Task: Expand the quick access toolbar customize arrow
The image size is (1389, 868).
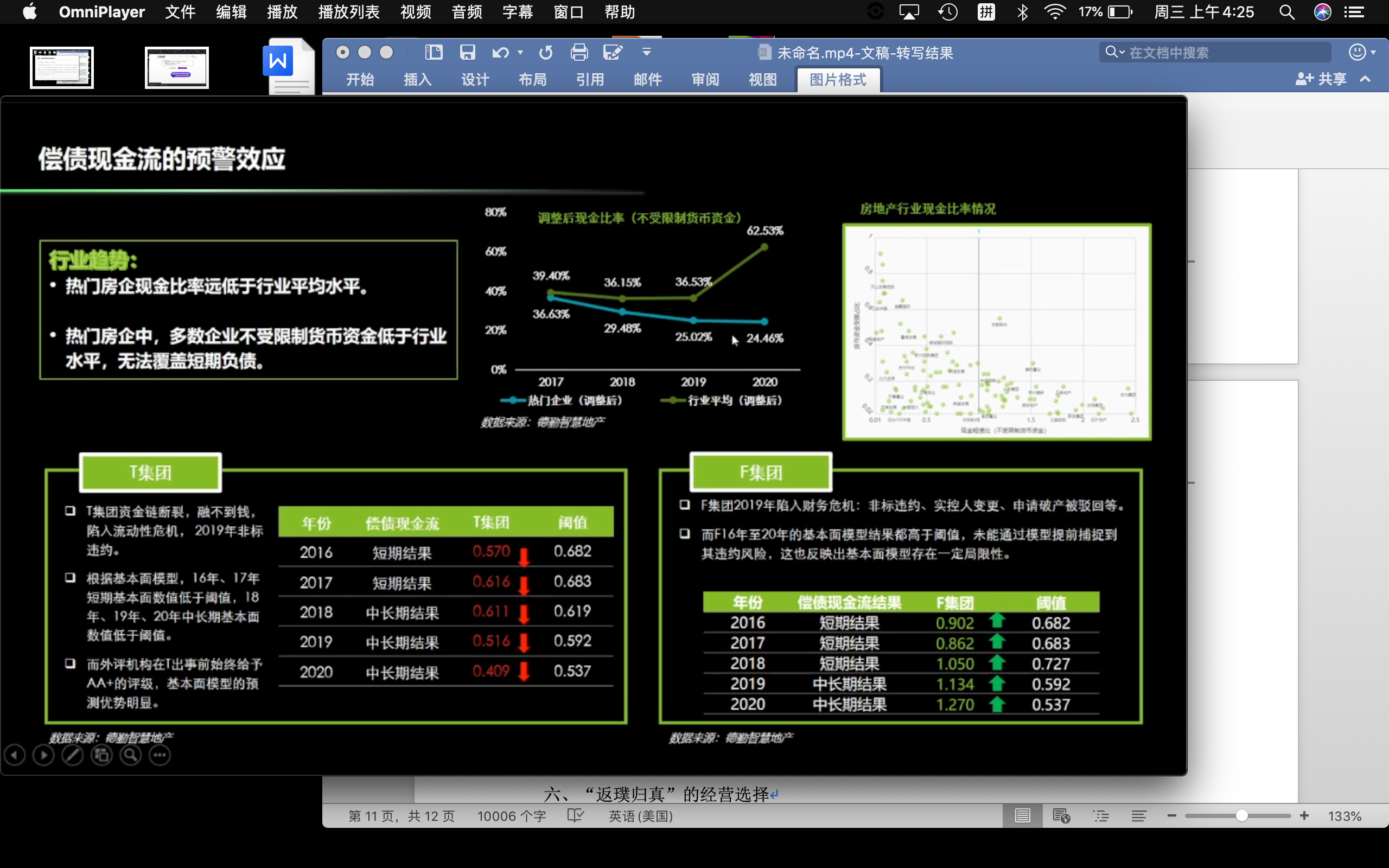Action: coord(646,52)
